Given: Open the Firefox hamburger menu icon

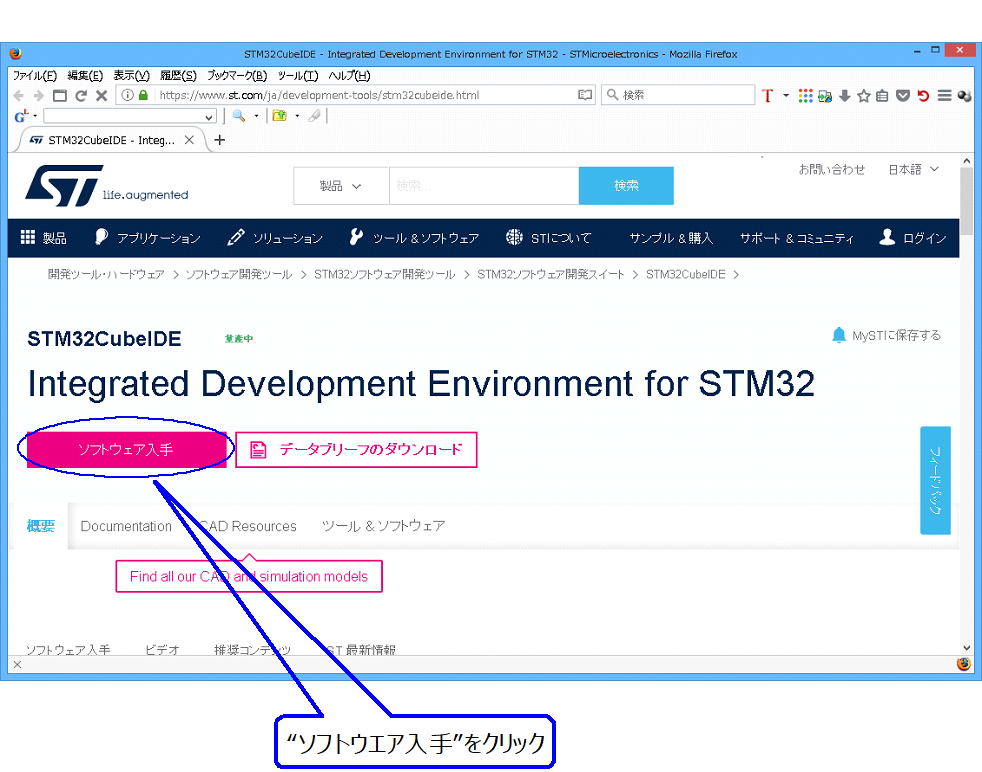Looking at the screenshot, I should pos(945,95).
